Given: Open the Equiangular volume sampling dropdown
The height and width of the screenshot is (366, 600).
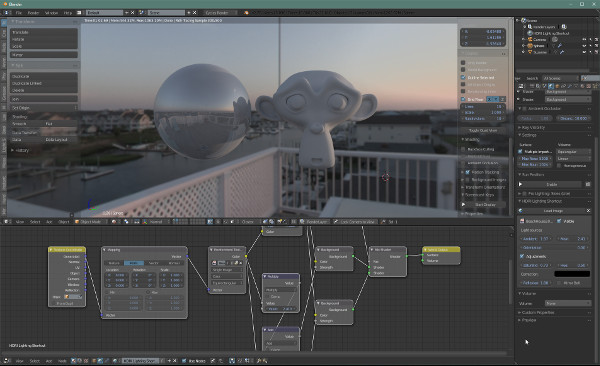Looking at the screenshot, I should pyautogui.click(x=574, y=152).
